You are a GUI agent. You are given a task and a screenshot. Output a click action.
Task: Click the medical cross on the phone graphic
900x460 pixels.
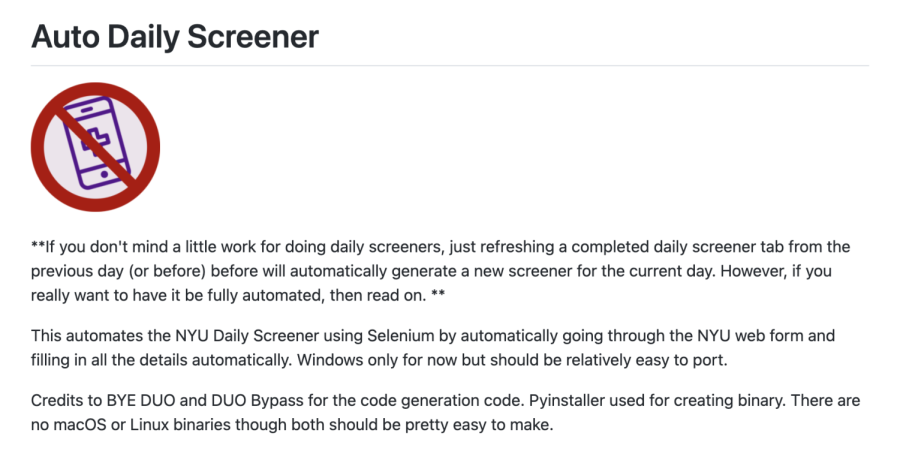point(96,141)
